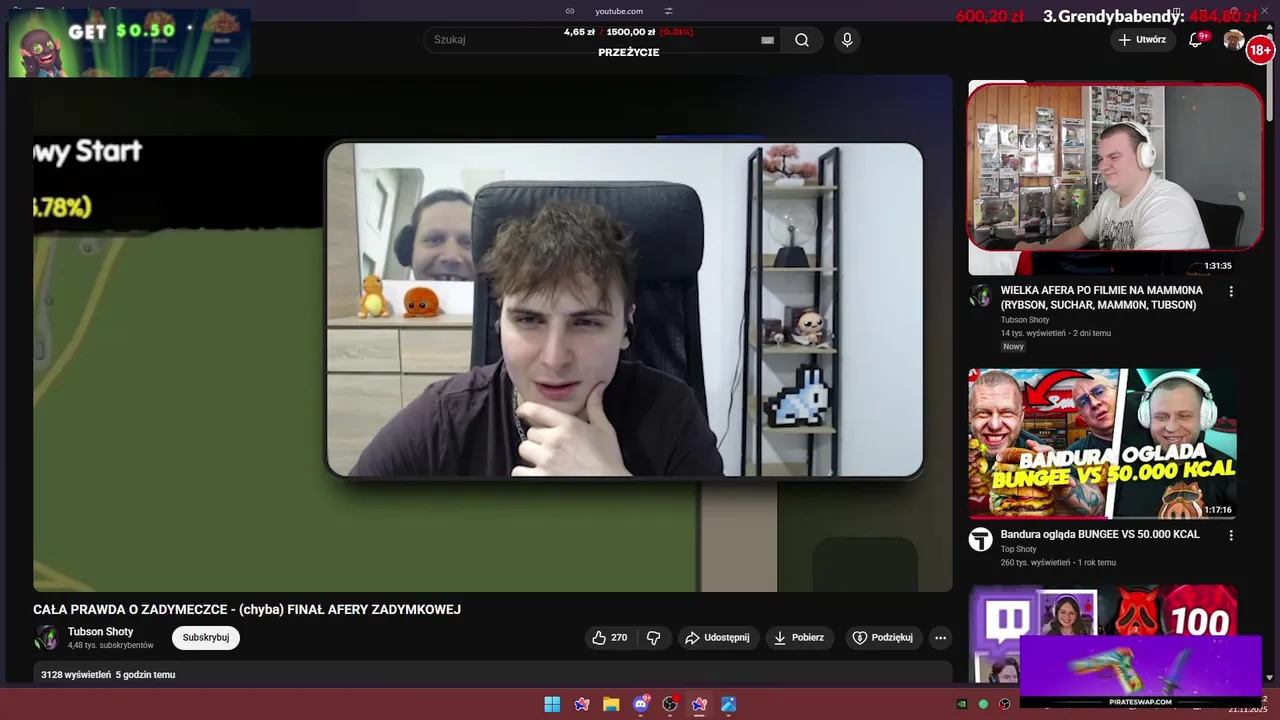Like the video with thumbs up
The height and width of the screenshot is (720, 1280).
[x=599, y=638]
